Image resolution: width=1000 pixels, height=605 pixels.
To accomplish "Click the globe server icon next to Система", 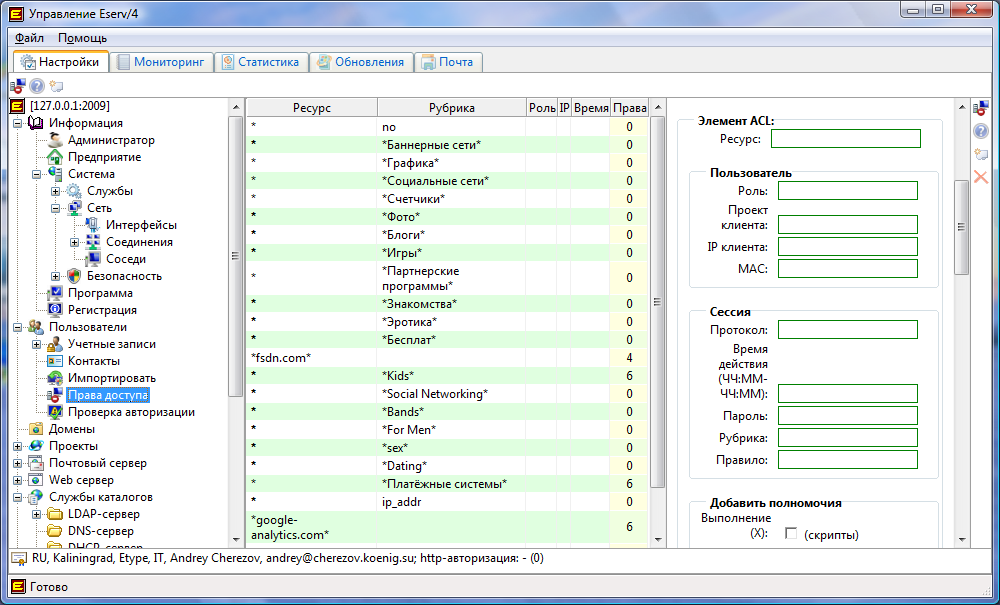I will click(55, 174).
